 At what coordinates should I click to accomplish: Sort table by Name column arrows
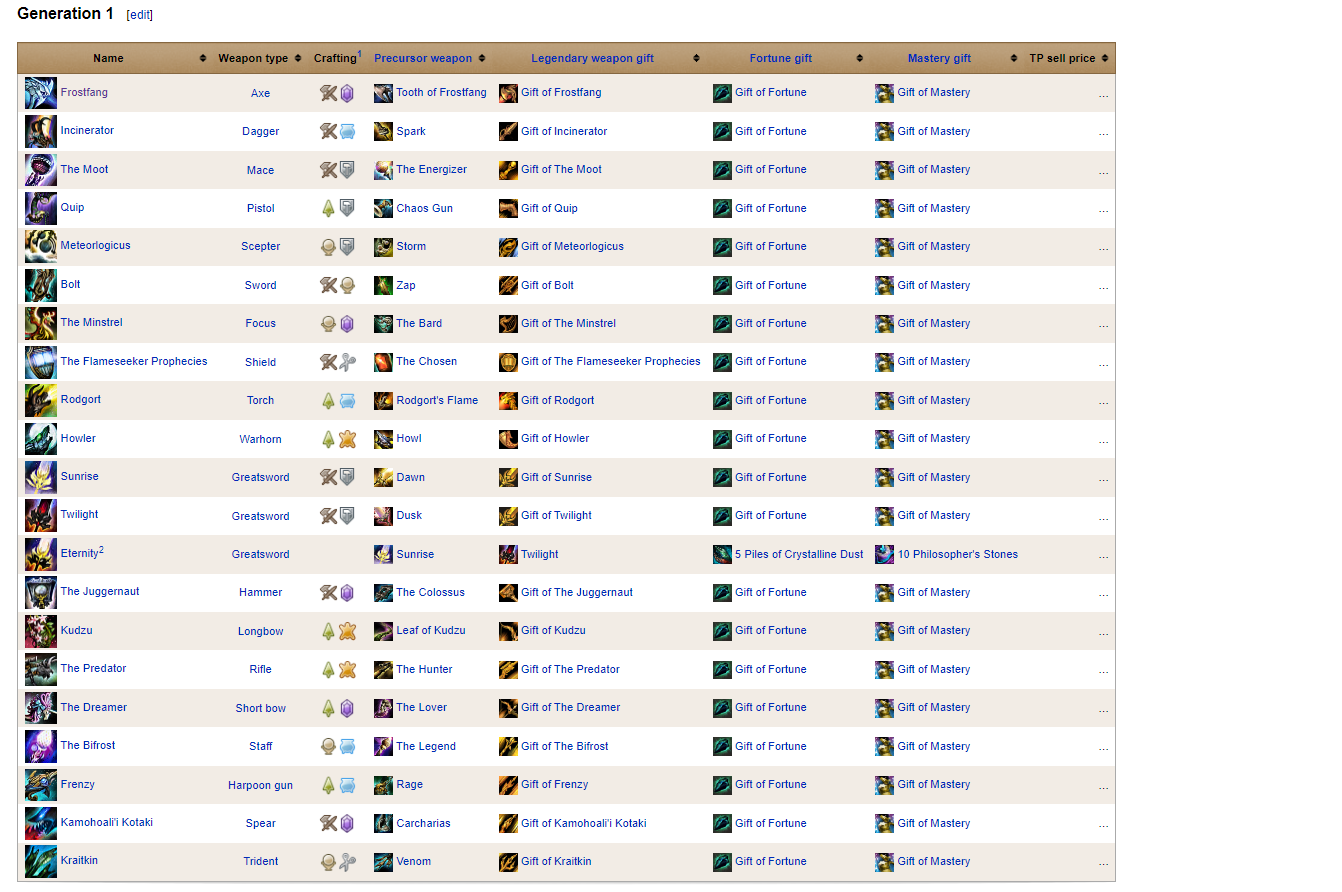point(203,58)
